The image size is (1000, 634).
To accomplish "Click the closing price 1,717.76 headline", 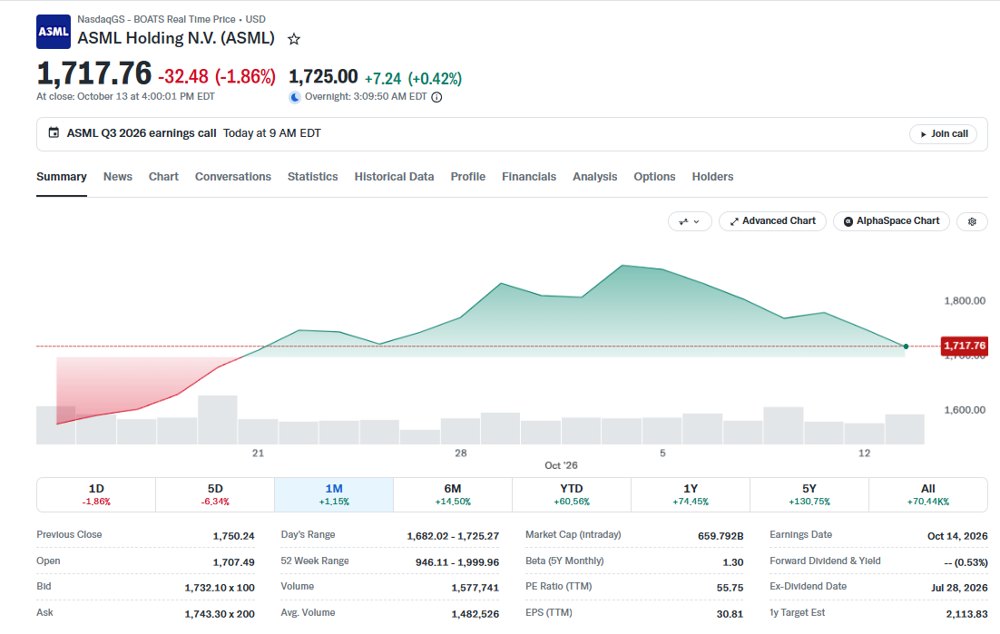I will (x=94, y=73).
